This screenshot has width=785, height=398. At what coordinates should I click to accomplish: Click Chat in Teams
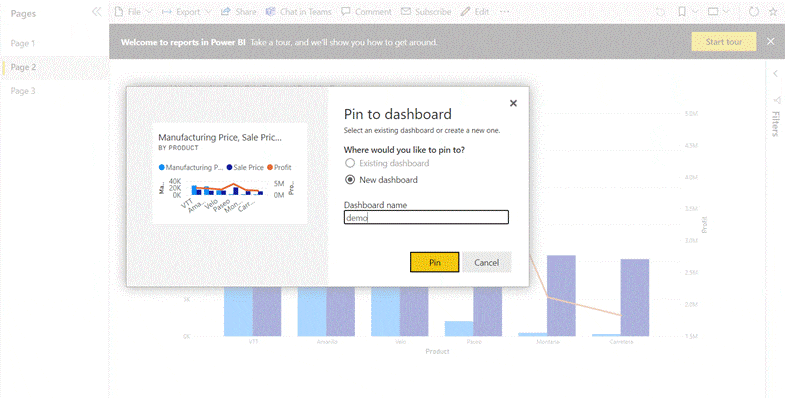coord(299,12)
